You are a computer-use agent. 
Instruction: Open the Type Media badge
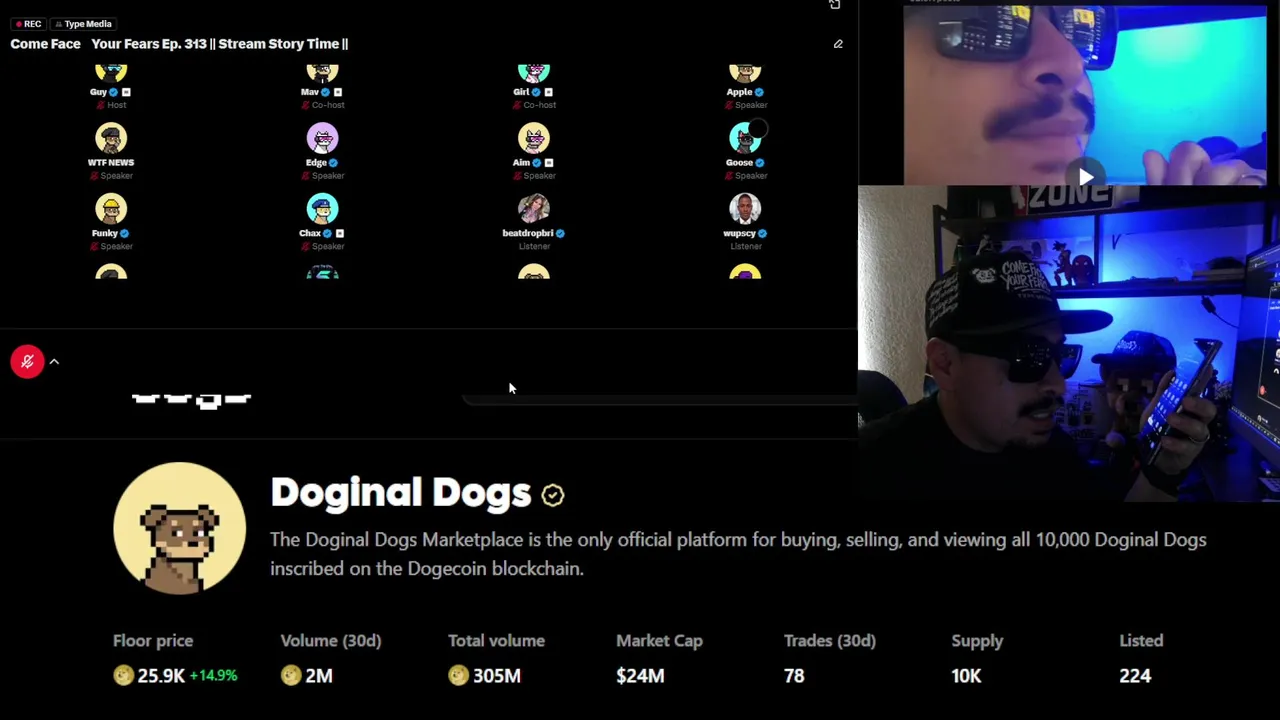pos(83,24)
